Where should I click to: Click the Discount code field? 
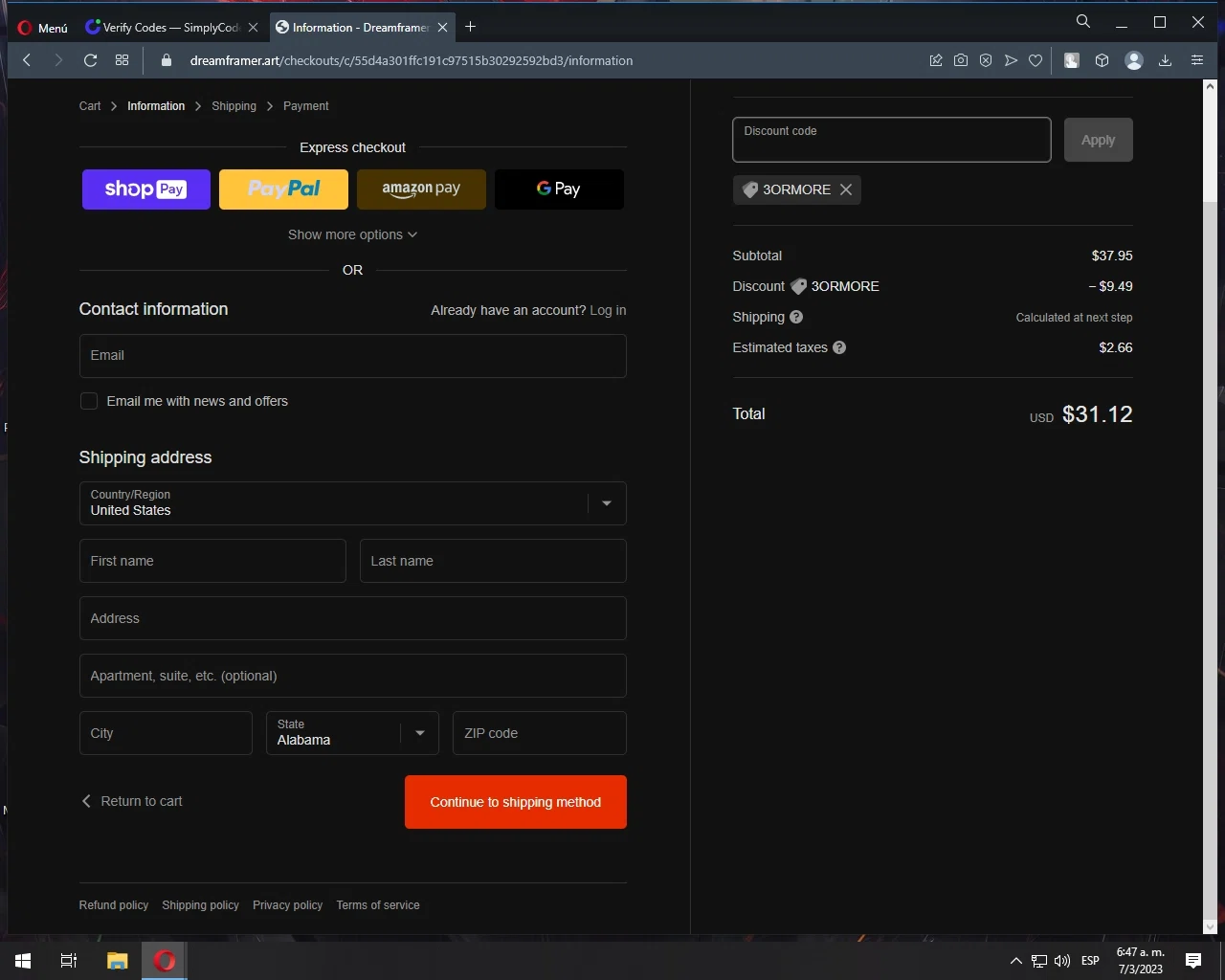(892, 140)
